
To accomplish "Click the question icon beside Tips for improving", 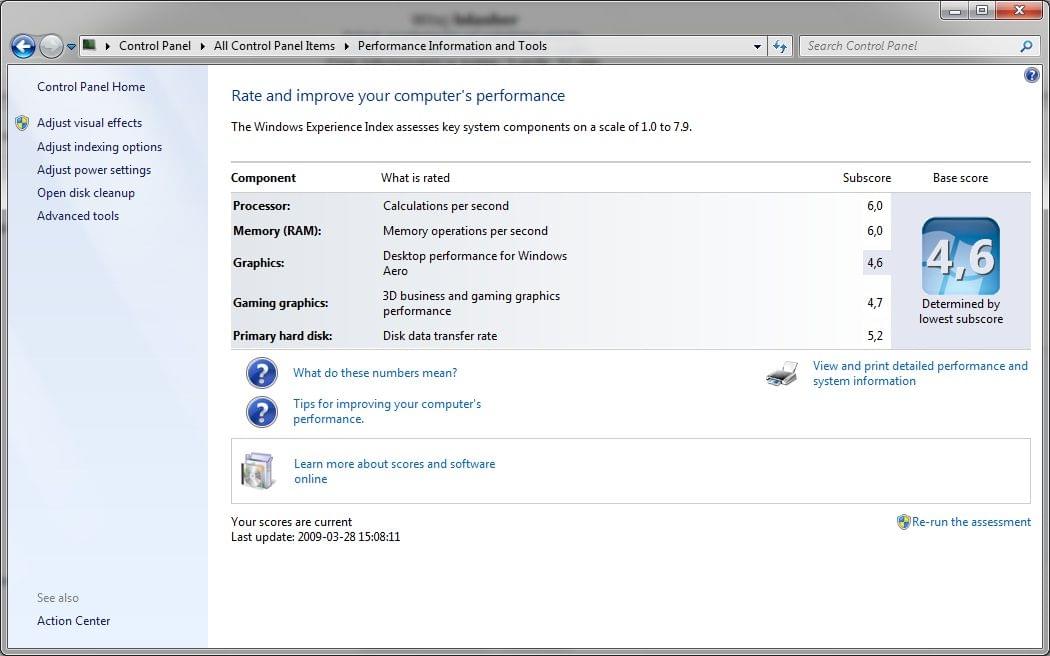I will (262, 412).
